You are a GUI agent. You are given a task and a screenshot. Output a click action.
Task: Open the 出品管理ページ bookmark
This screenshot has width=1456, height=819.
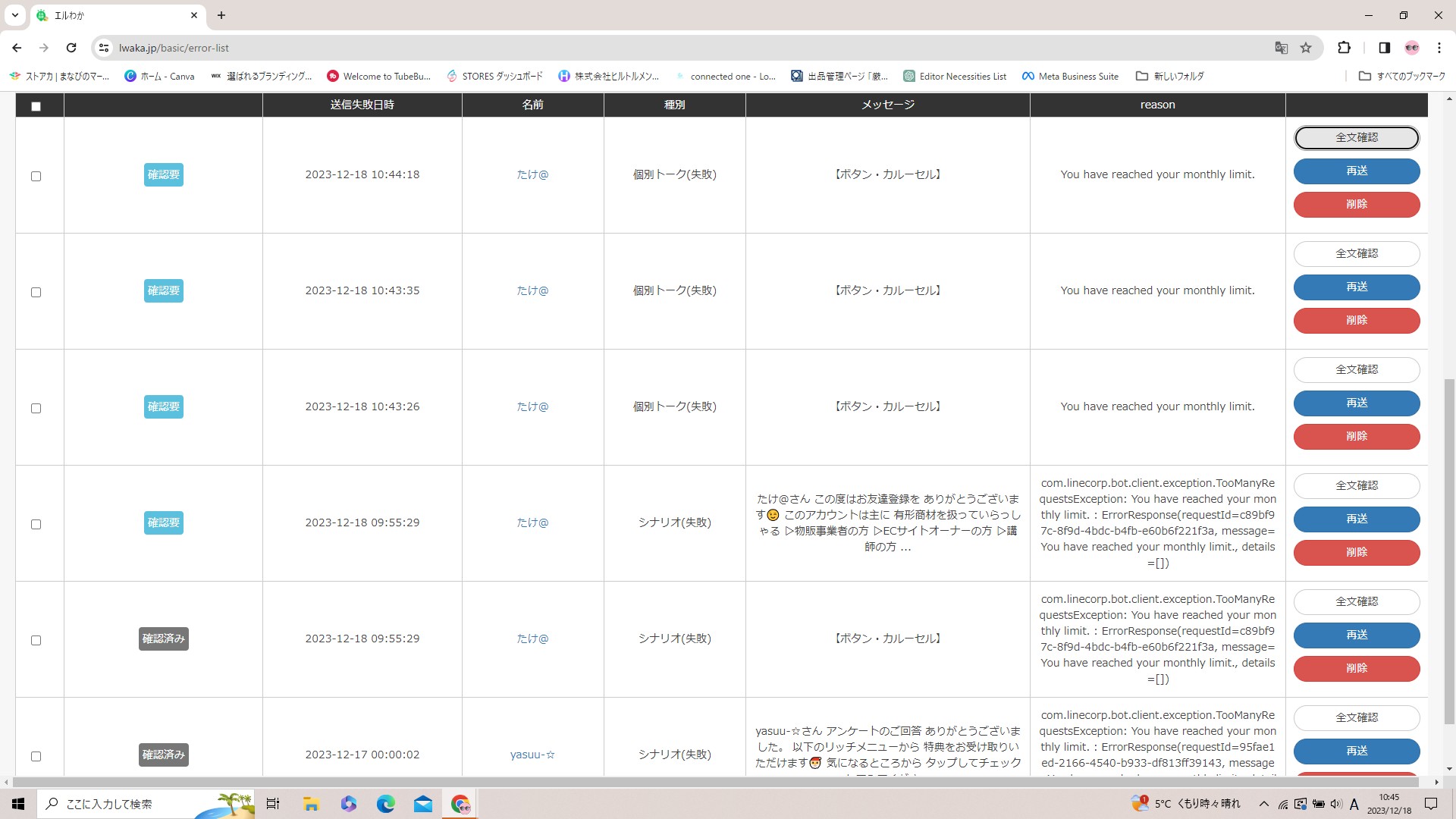pyautogui.click(x=839, y=76)
